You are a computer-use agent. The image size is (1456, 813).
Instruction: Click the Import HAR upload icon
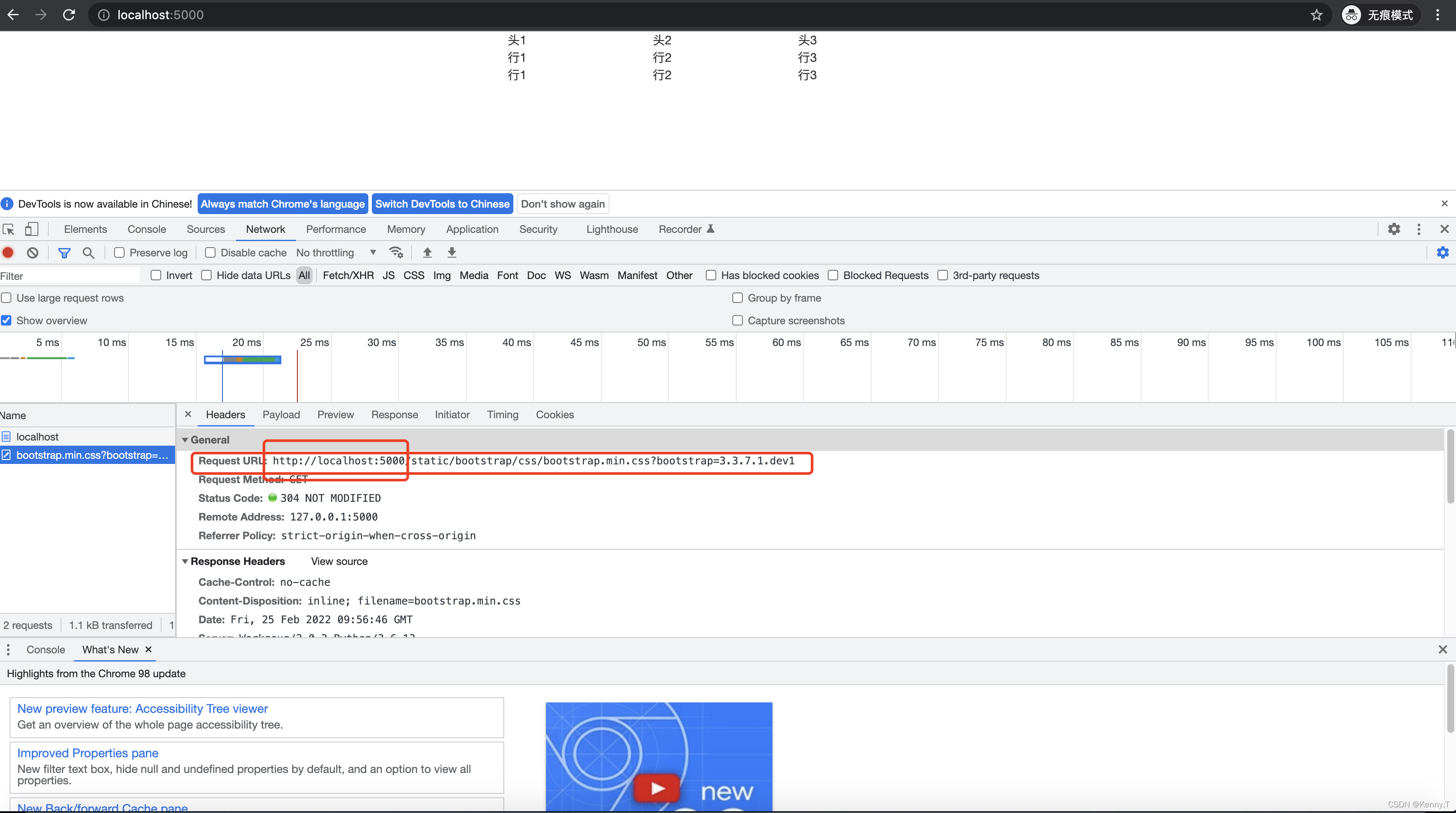[427, 252]
